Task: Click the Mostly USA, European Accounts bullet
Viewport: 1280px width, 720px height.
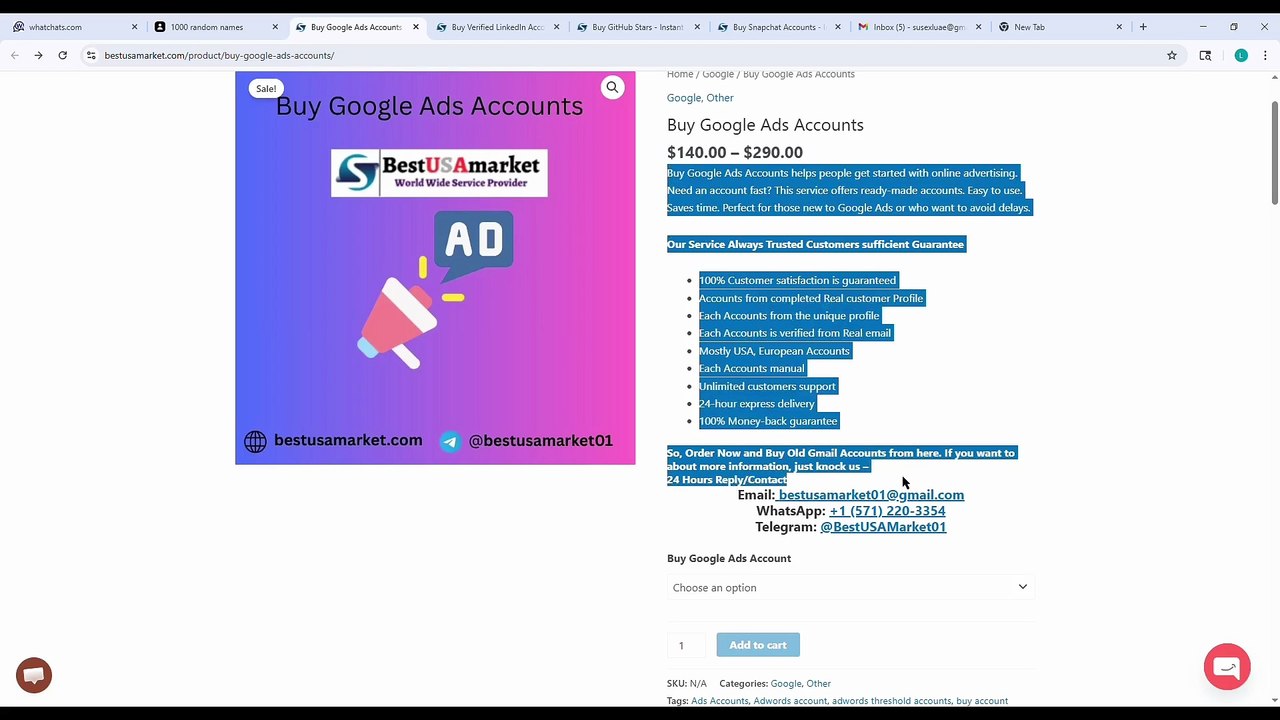Action: (774, 351)
